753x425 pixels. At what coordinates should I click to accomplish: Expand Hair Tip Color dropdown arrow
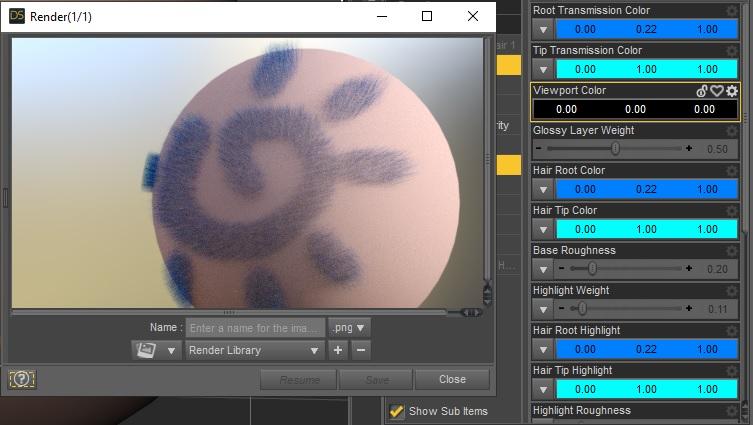(x=543, y=230)
